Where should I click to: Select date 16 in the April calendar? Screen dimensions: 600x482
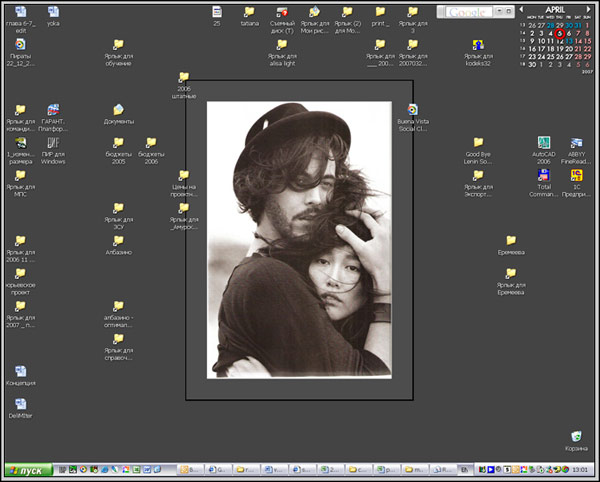pos(532,49)
